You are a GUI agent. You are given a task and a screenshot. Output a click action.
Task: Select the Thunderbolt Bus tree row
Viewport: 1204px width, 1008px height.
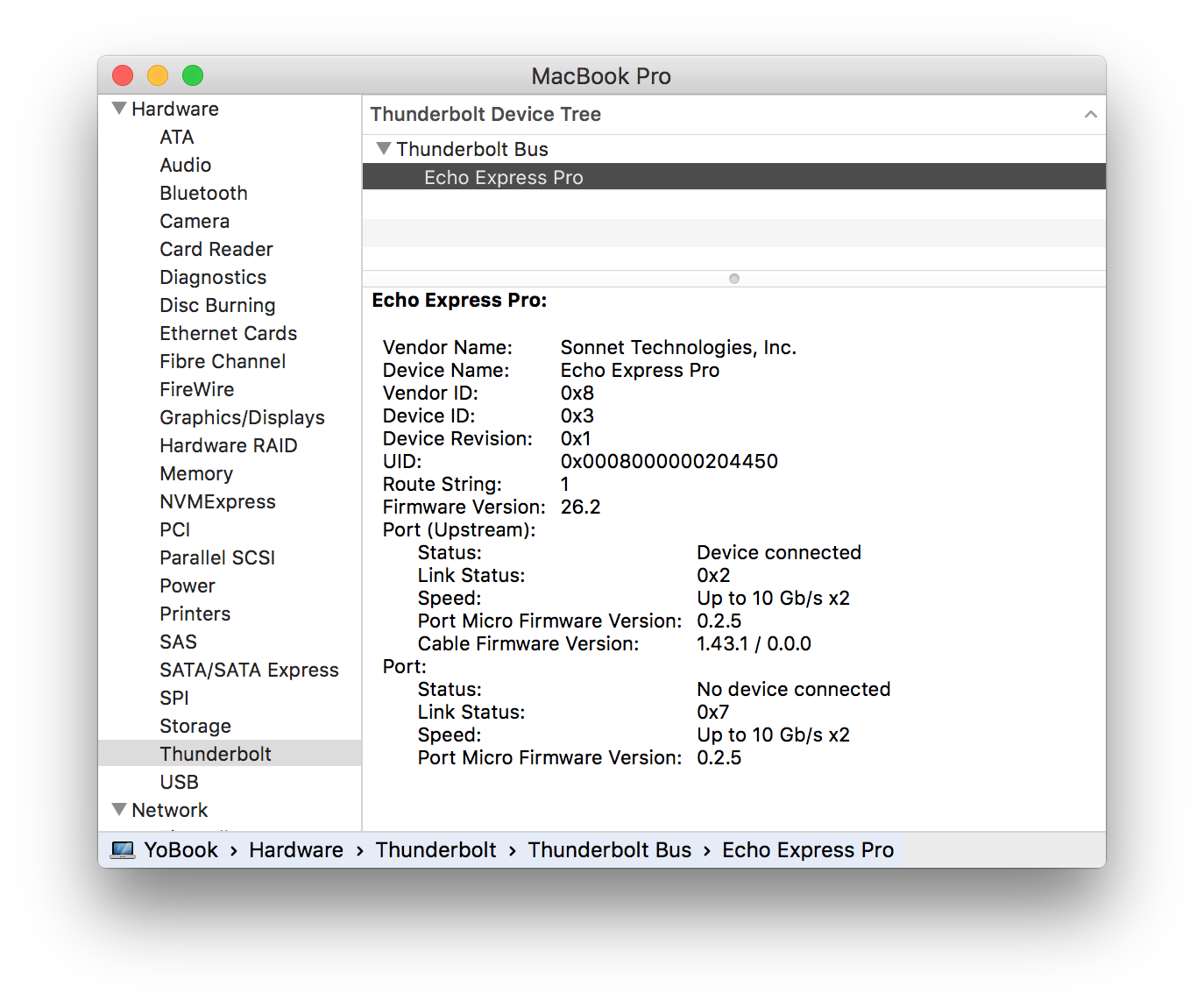coord(734,149)
